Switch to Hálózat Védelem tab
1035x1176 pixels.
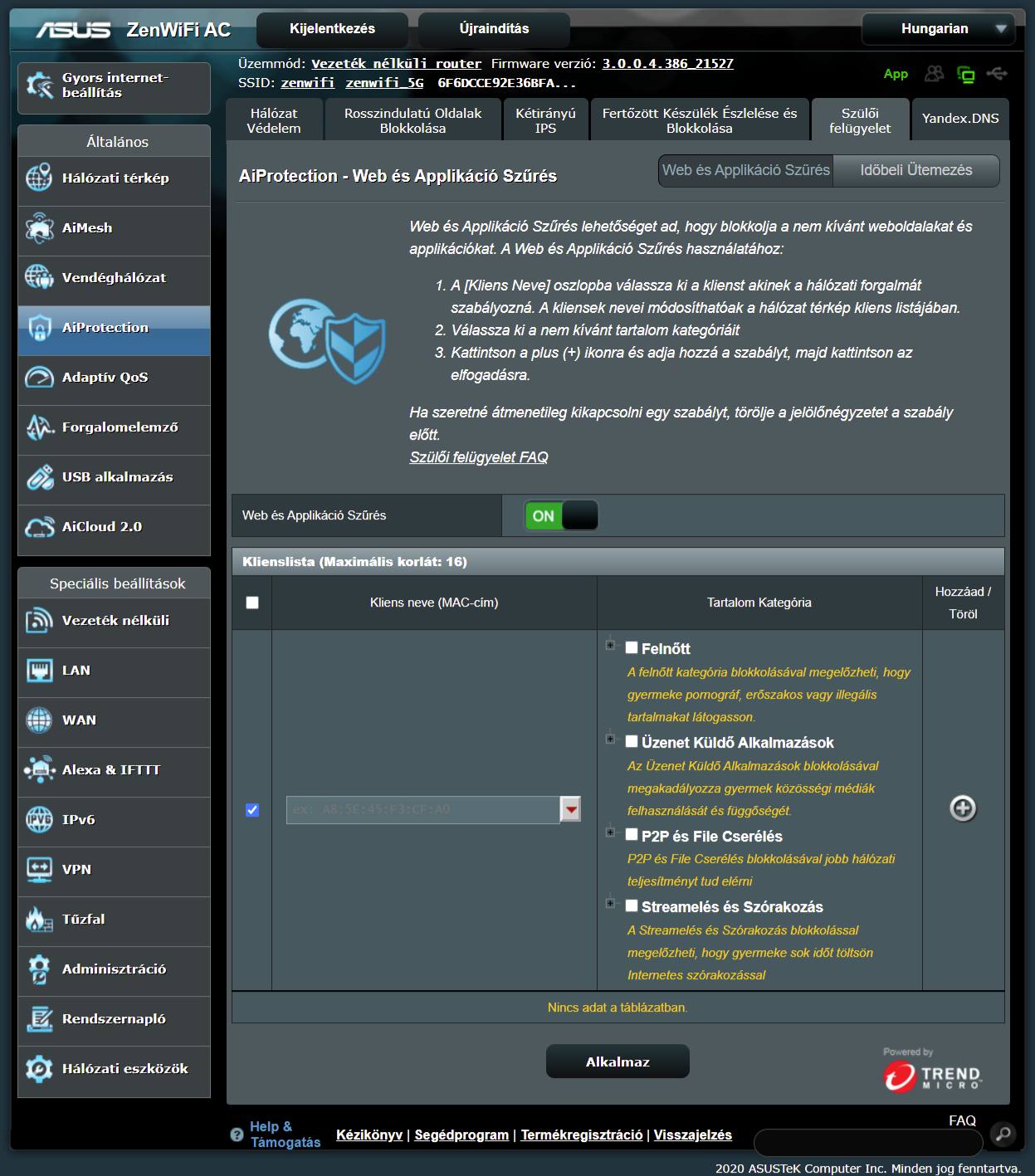tap(274, 120)
